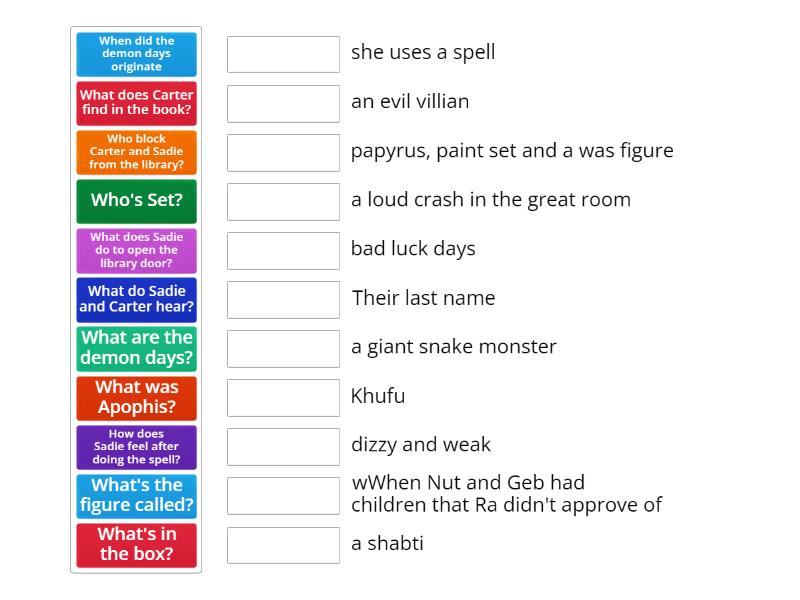Pick the 'How does Sadie feel' purple tile
The image size is (800, 600).
pos(136,447)
